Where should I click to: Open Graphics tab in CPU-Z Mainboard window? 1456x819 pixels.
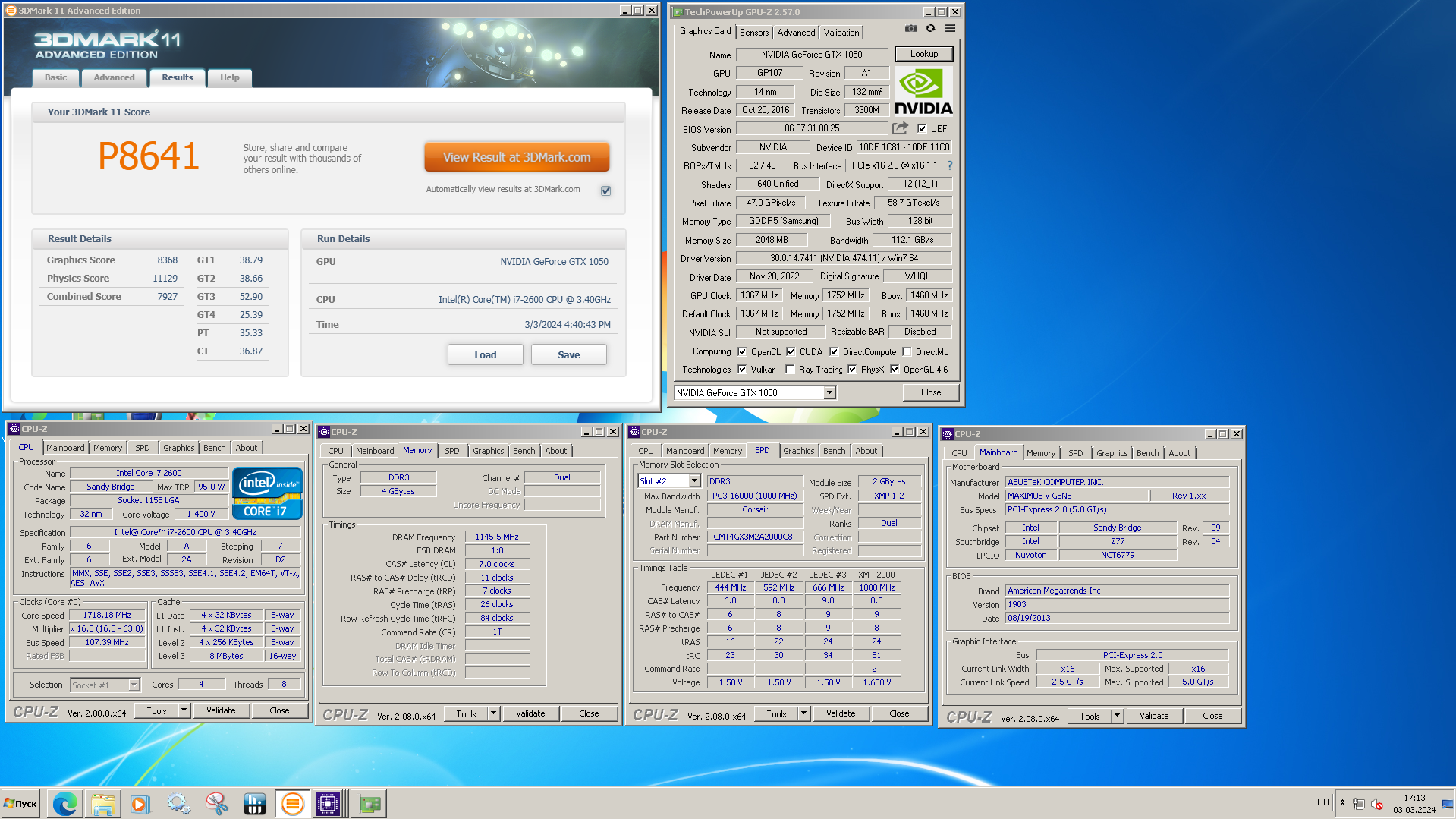[x=1112, y=453]
